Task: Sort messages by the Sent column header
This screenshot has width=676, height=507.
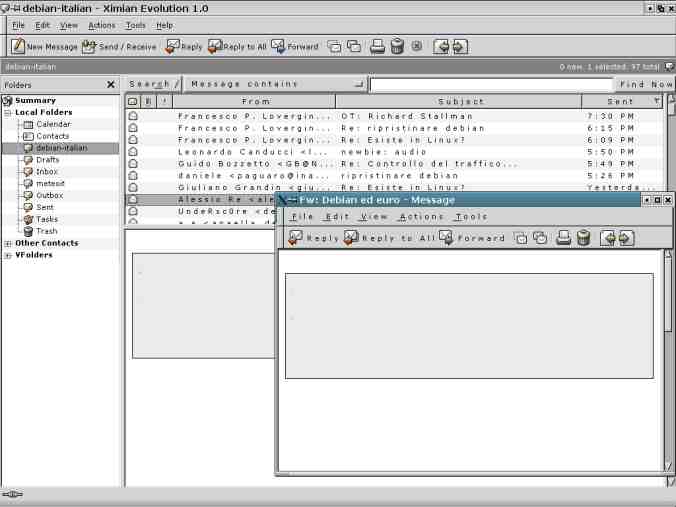Action: [622, 101]
